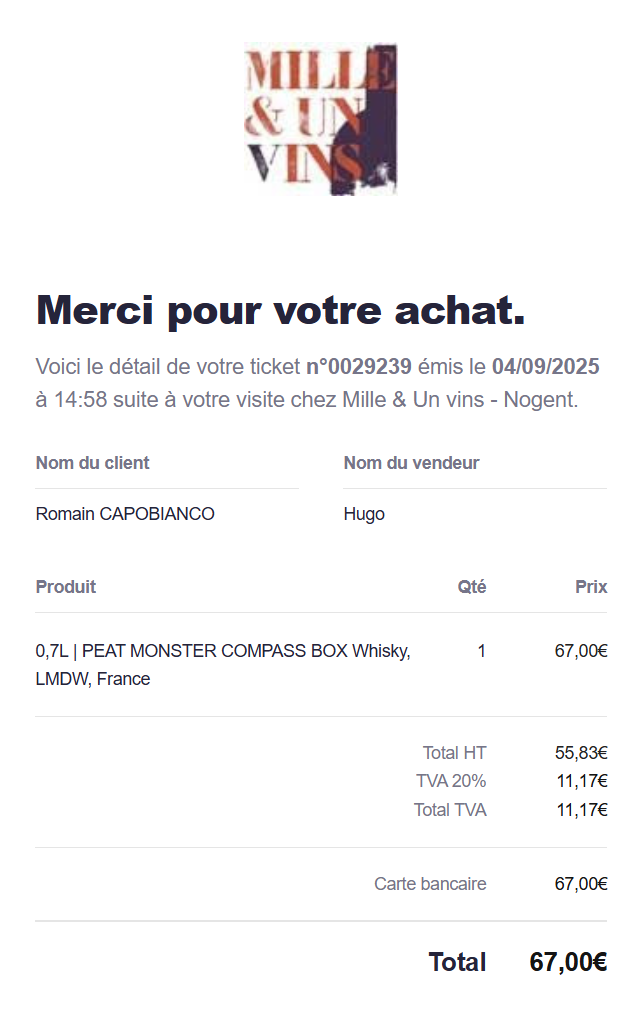The width and height of the screenshot is (641, 1025).
Task: Click product quantity value 1
Action: pos(482,651)
